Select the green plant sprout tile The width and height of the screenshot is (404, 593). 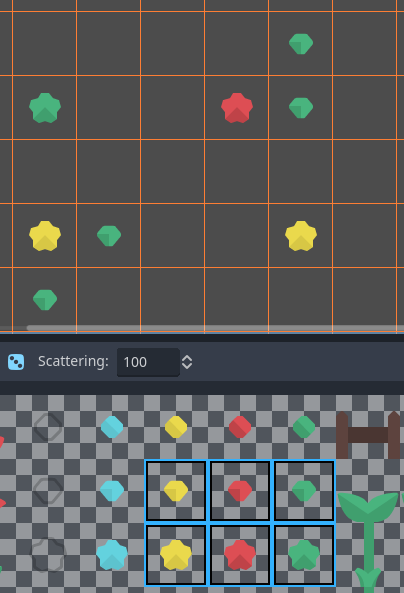(x=368, y=541)
